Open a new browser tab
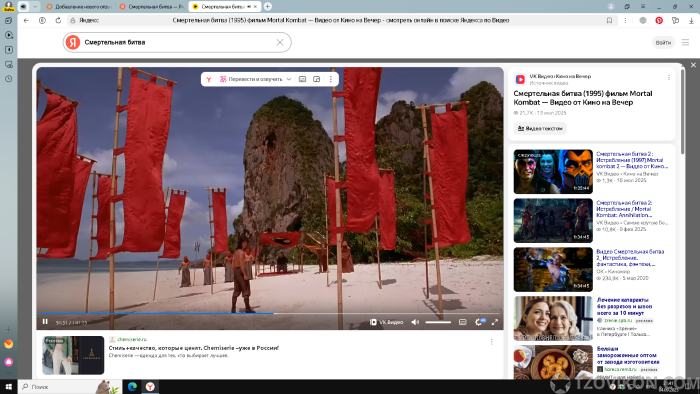 [267, 7]
